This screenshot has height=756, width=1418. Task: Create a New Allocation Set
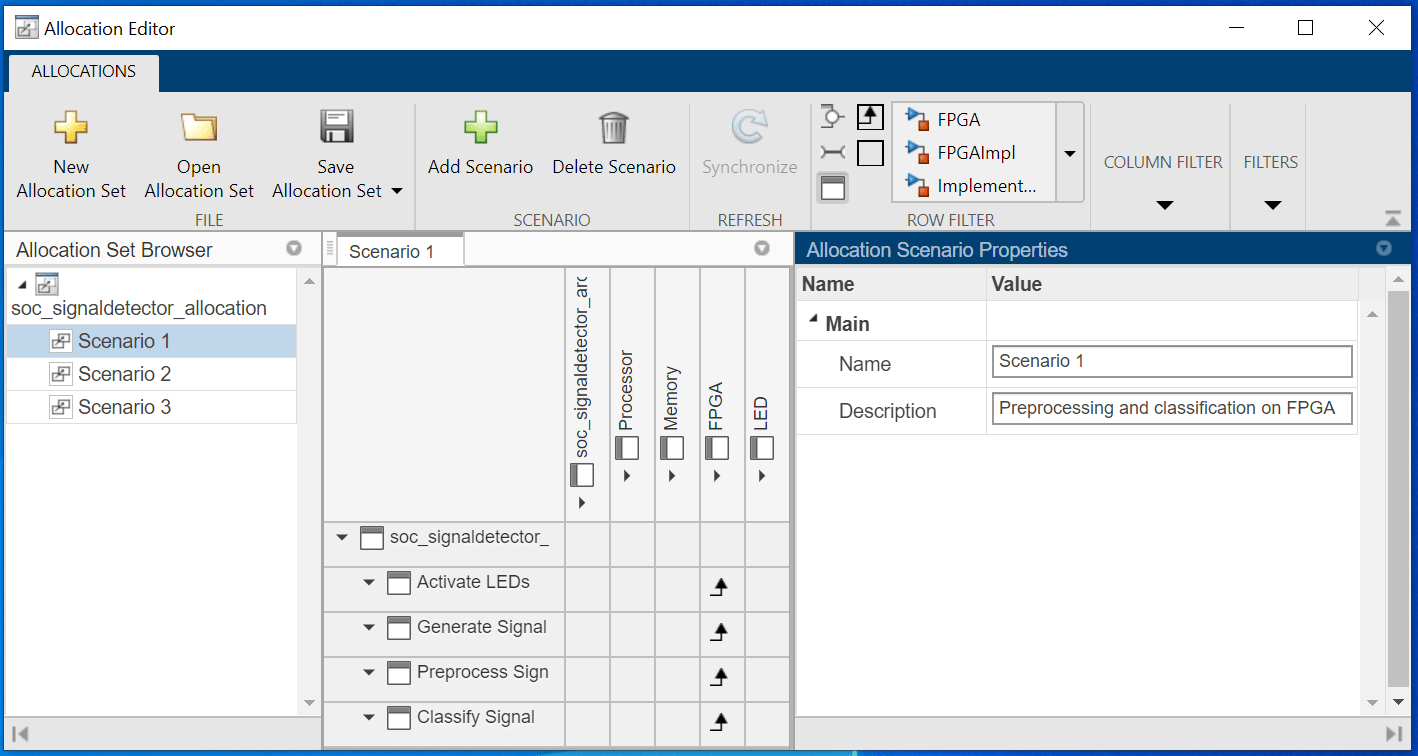(71, 155)
